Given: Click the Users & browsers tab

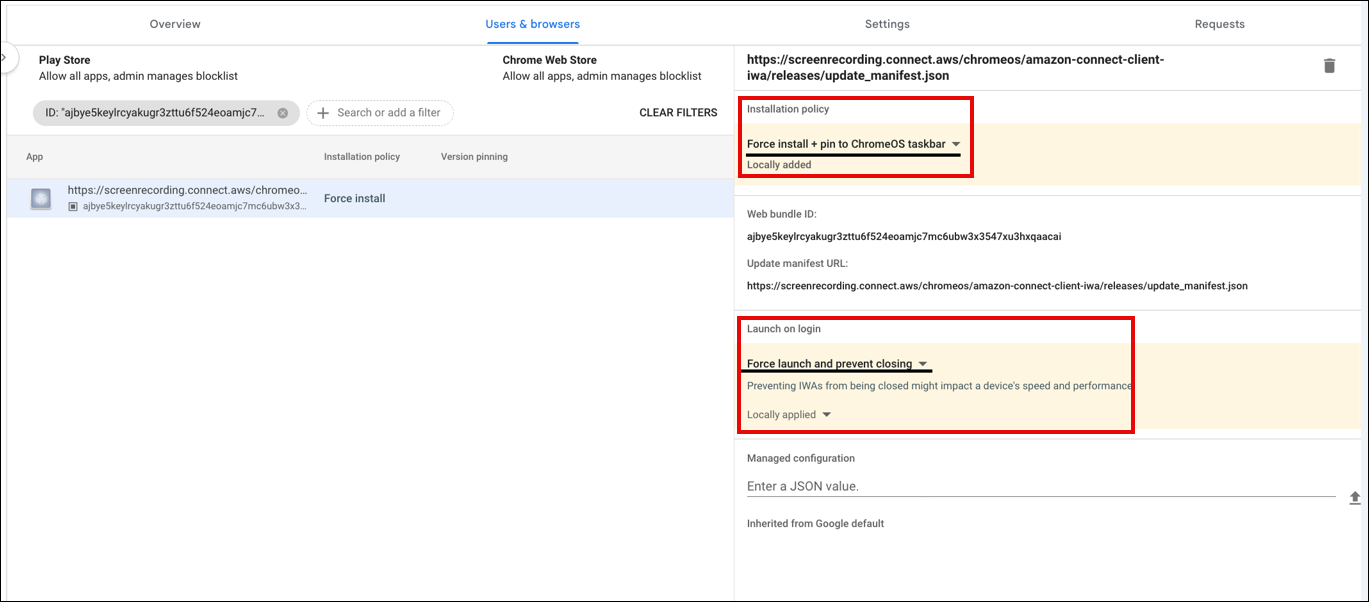Looking at the screenshot, I should click(532, 23).
